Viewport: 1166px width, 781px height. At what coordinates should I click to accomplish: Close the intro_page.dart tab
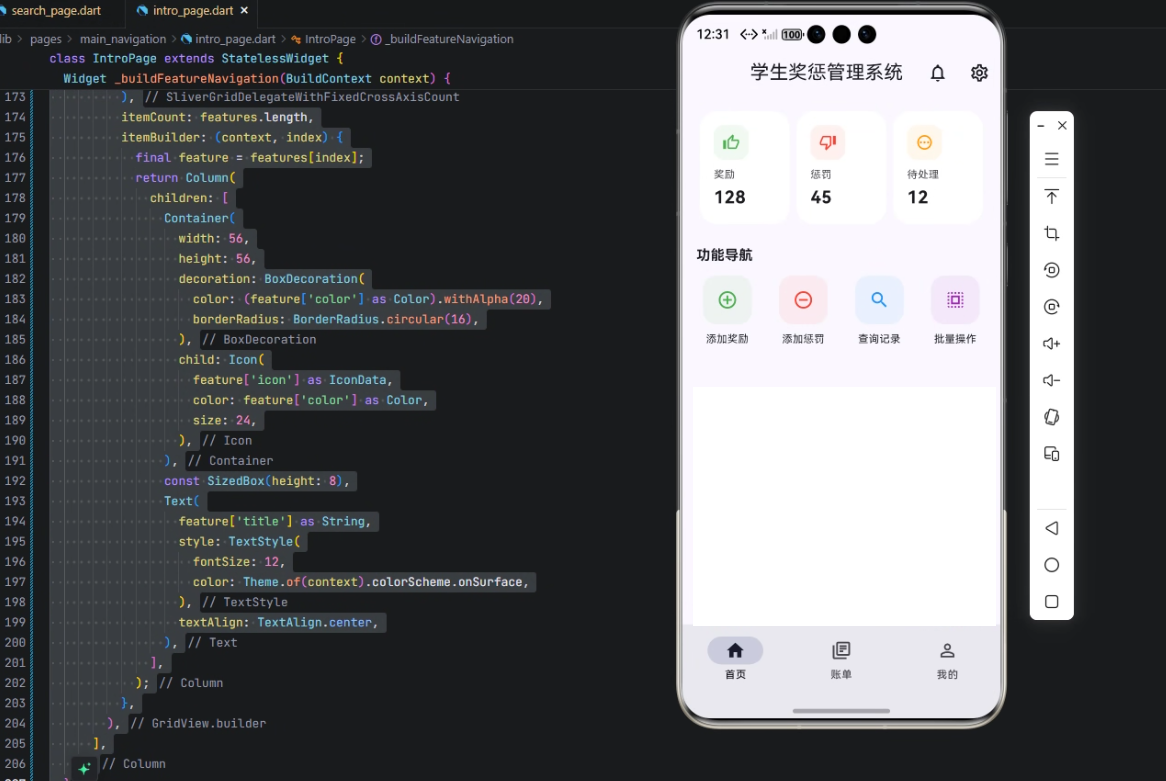click(244, 10)
